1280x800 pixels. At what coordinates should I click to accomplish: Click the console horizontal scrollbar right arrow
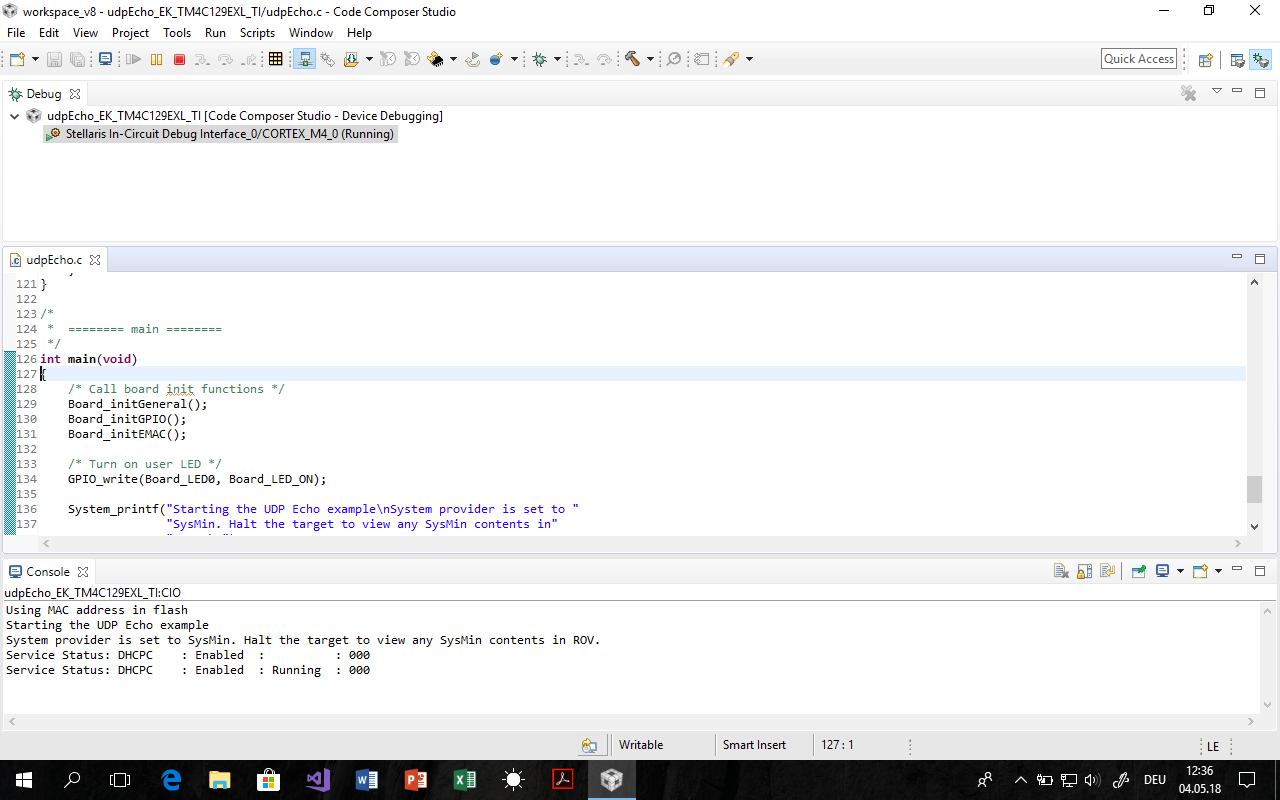[x=1252, y=722]
